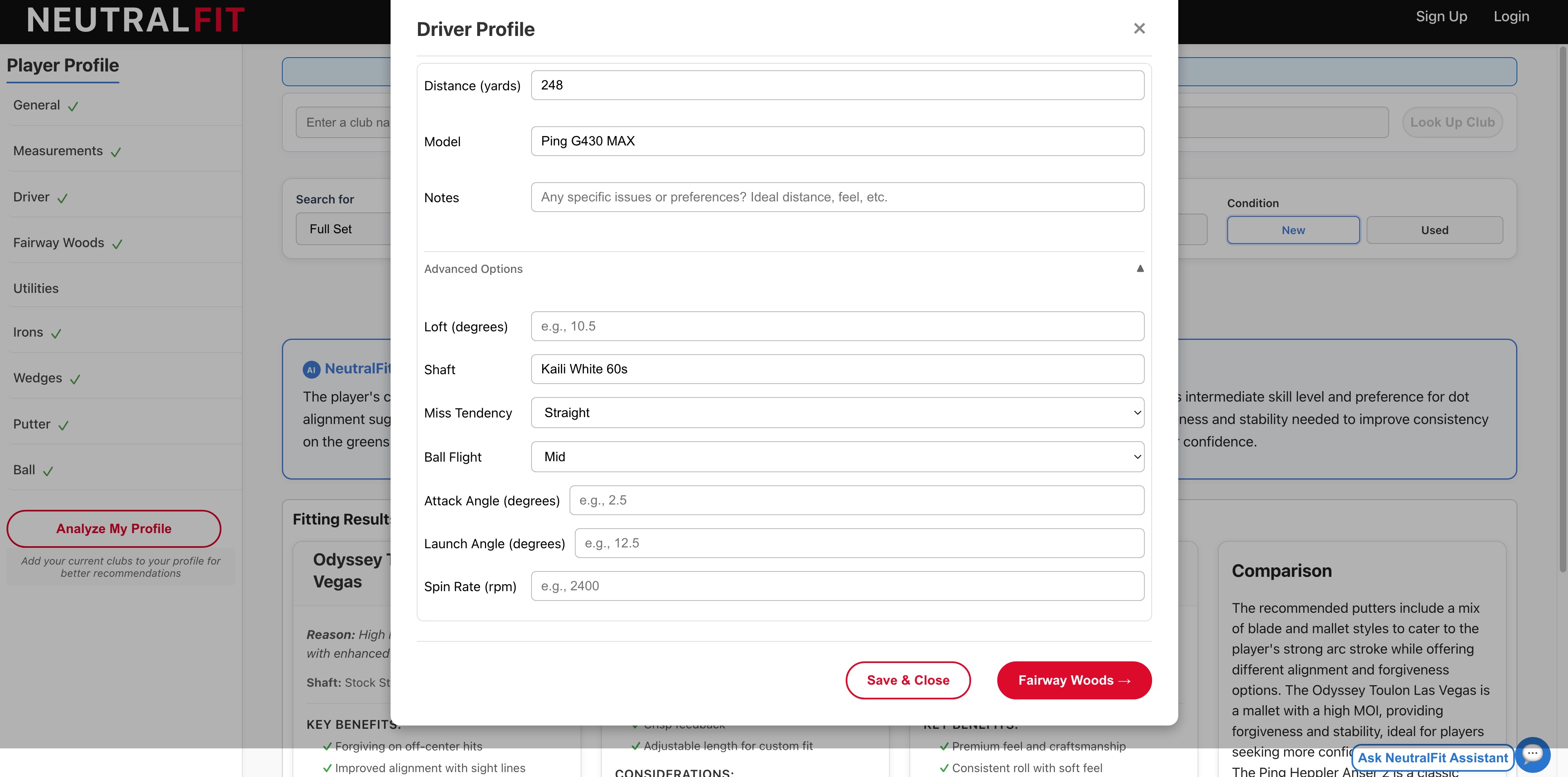This screenshot has width=1568, height=777.
Task: Open the Ball Flight dropdown
Action: coord(837,456)
